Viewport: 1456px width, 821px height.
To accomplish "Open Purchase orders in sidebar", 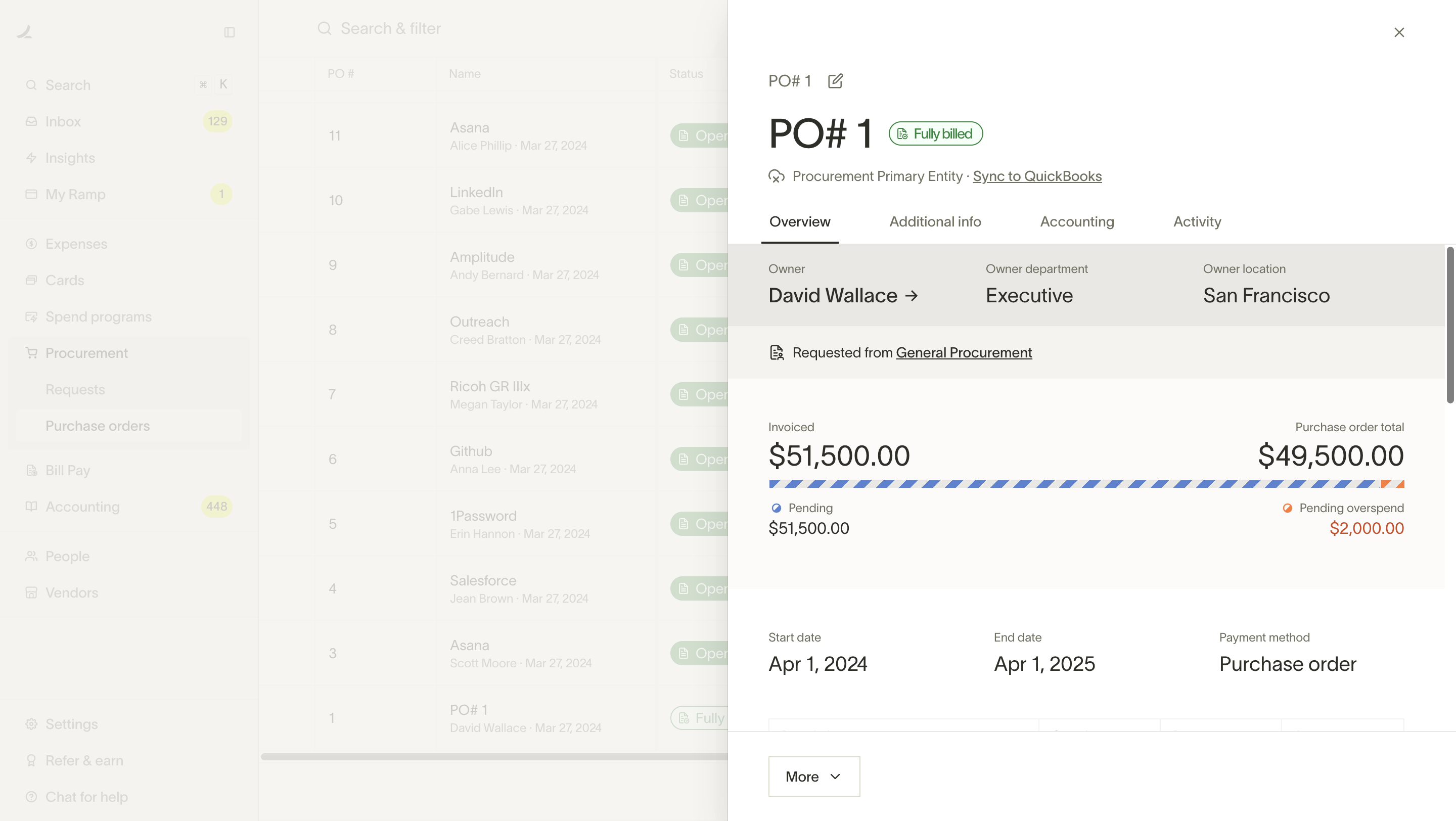I will pos(129,426).
